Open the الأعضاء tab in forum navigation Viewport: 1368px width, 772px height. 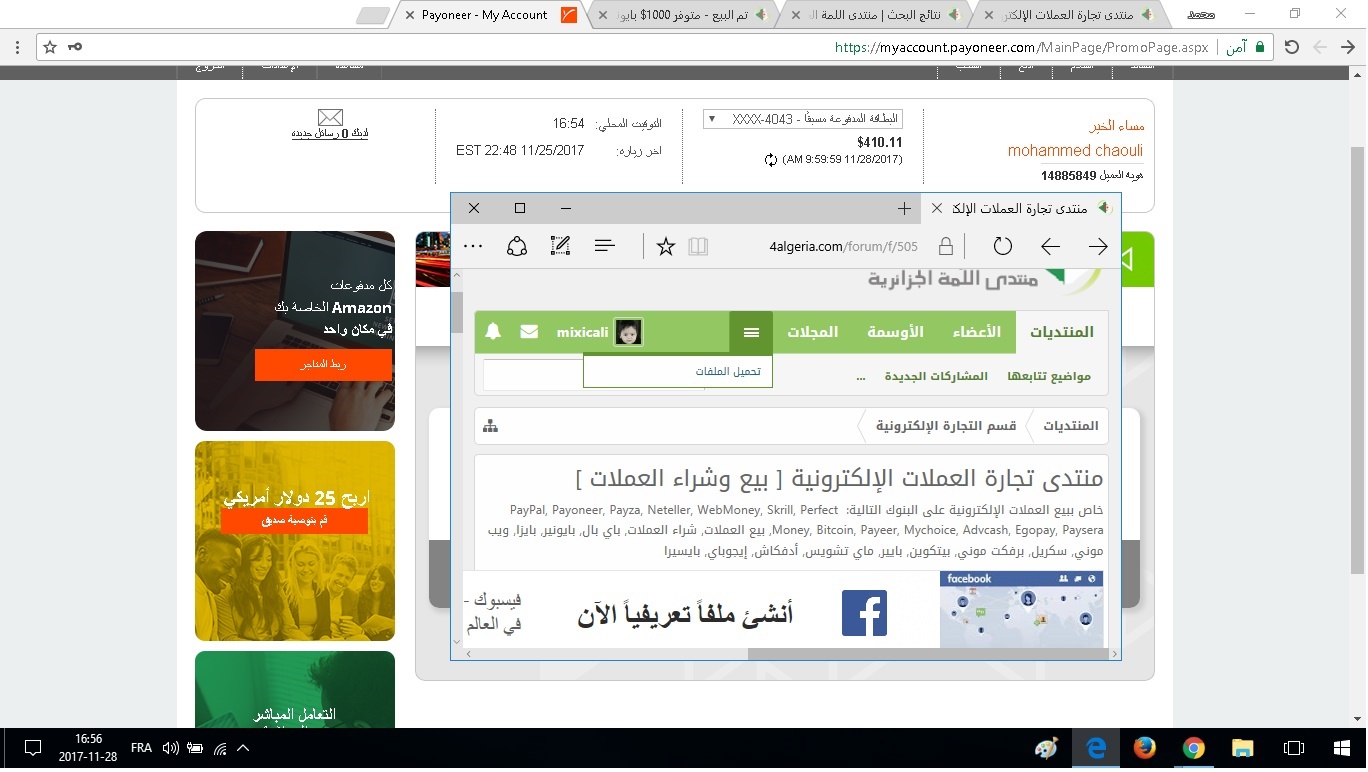(x=975, y=332)
